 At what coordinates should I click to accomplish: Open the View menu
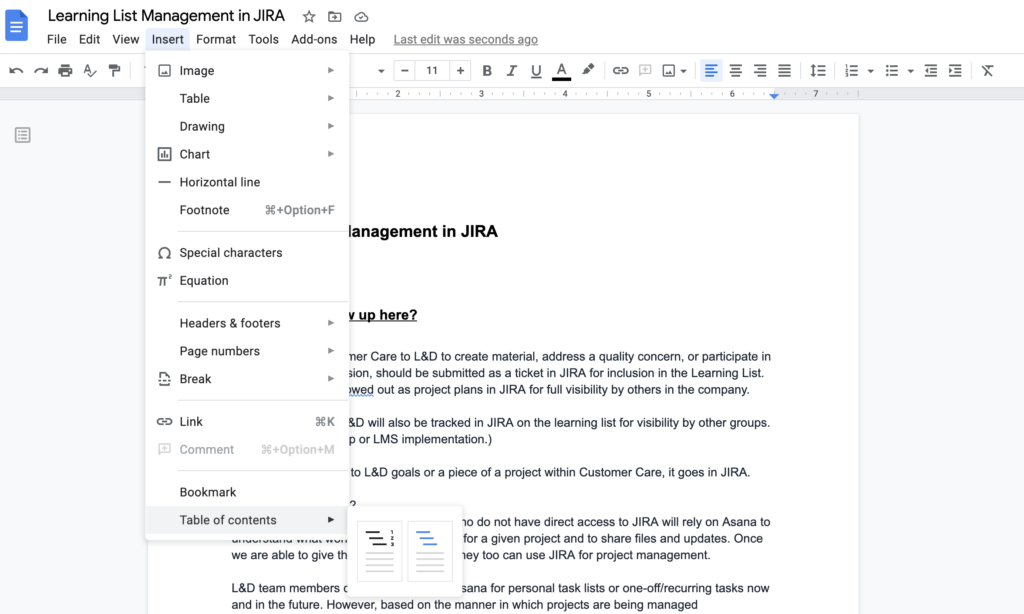125,39
